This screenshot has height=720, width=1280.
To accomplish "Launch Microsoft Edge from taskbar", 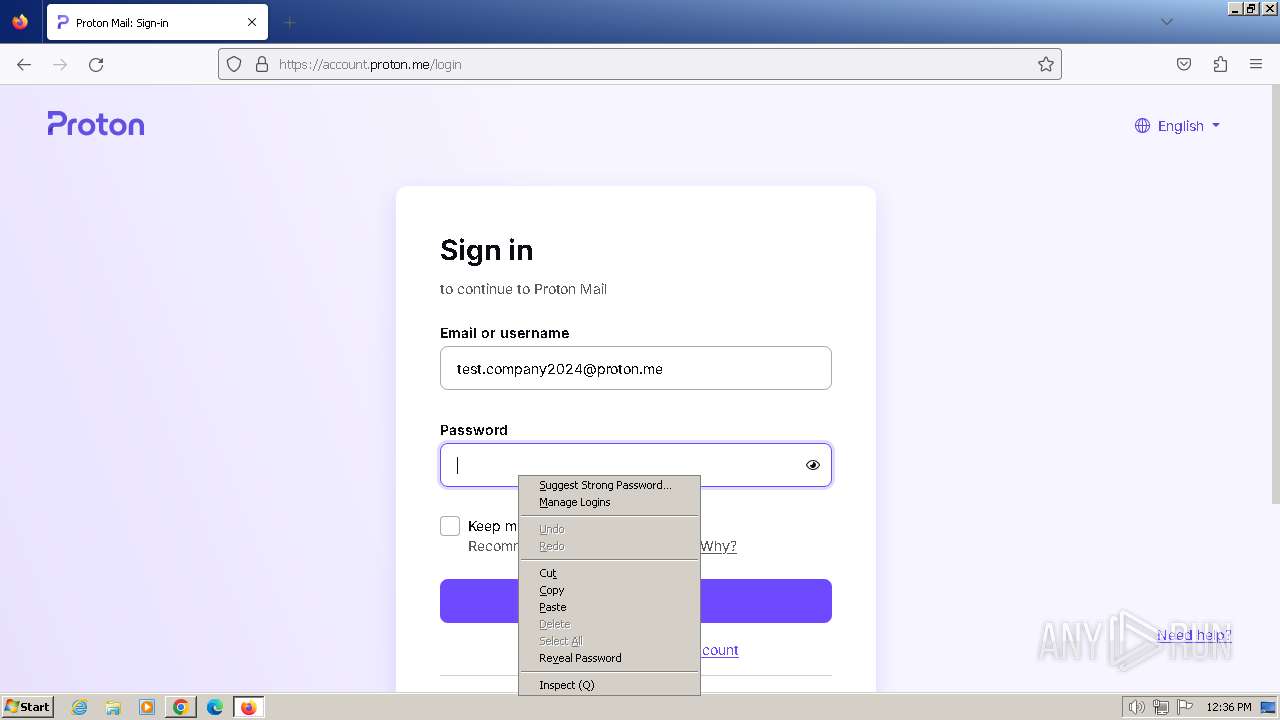I will (x=215, y=707).
